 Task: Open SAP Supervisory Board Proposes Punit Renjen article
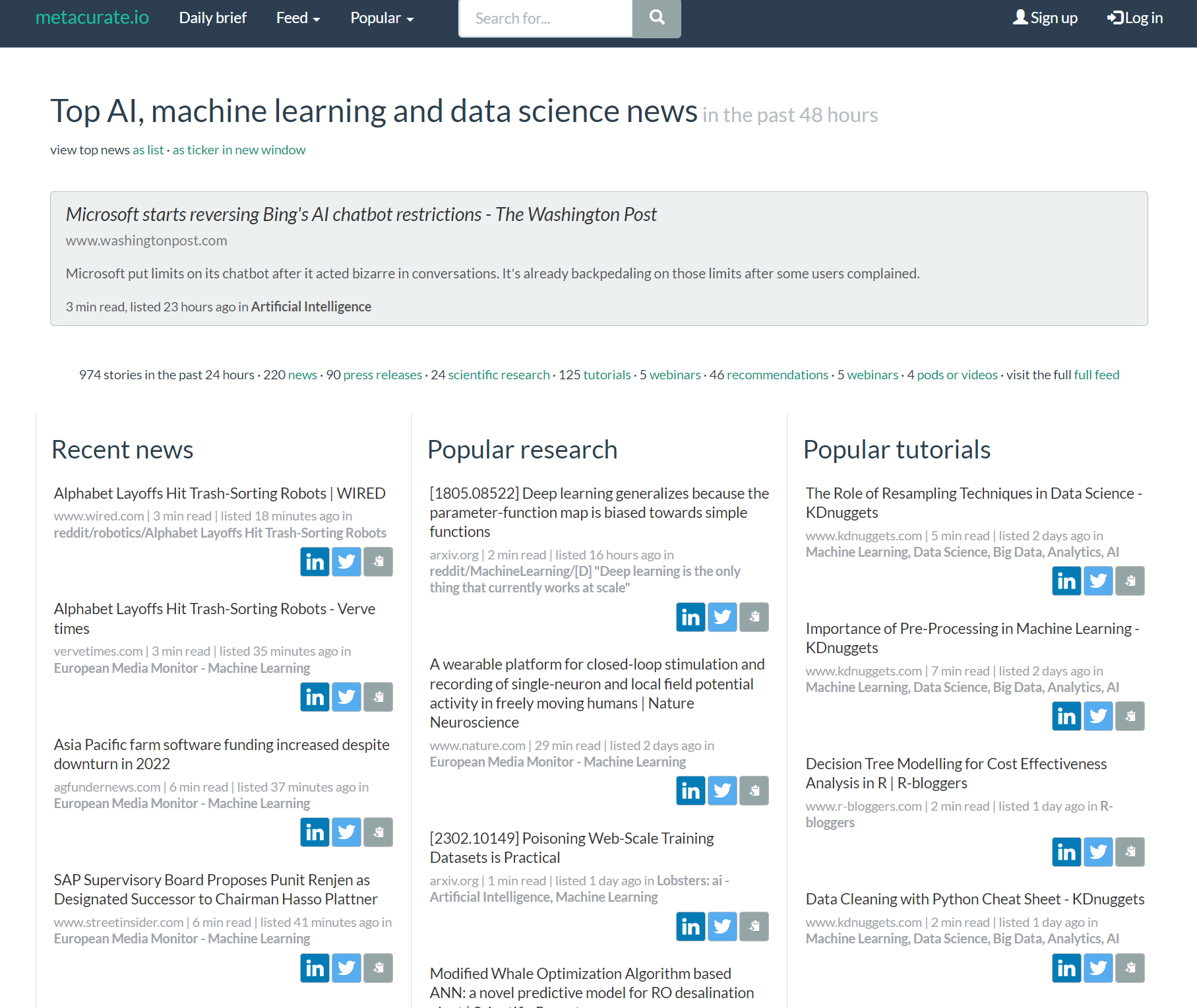pyautogui.click(x=216, y=889)
